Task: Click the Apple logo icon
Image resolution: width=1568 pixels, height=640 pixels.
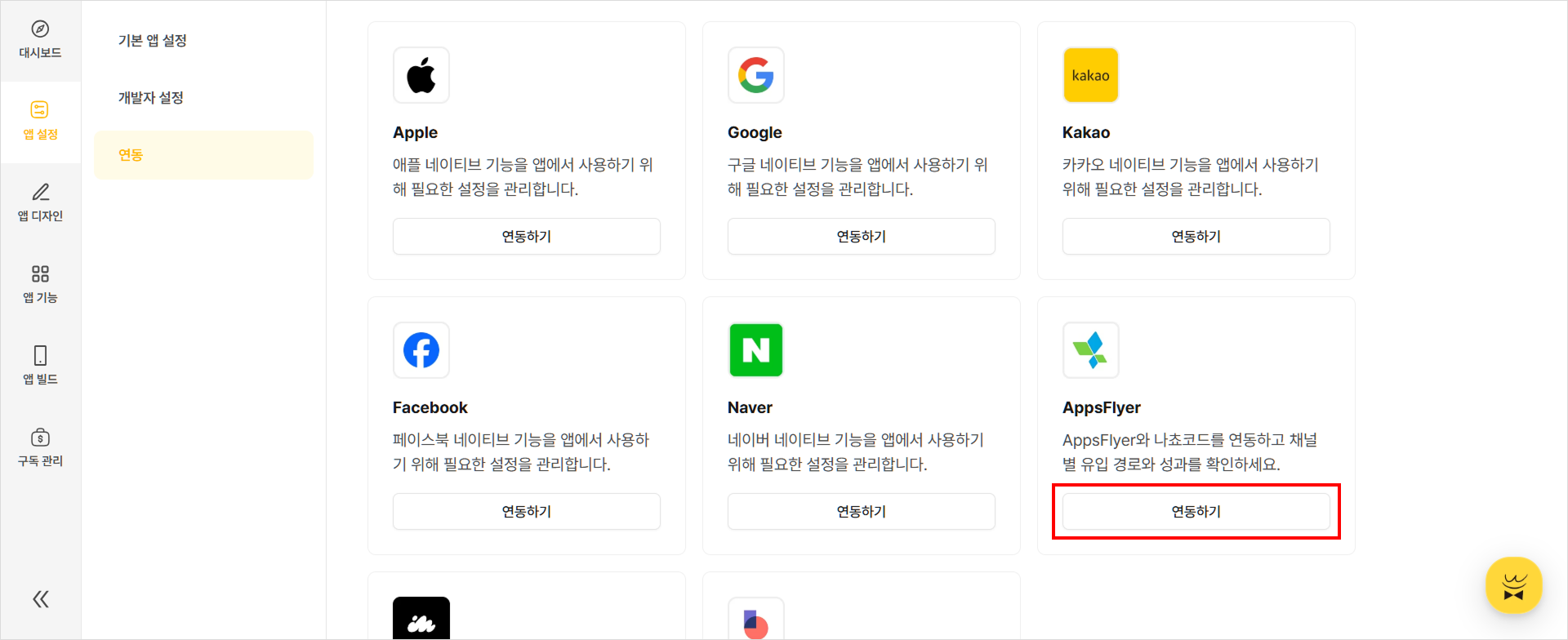Action: click(421, 75)
